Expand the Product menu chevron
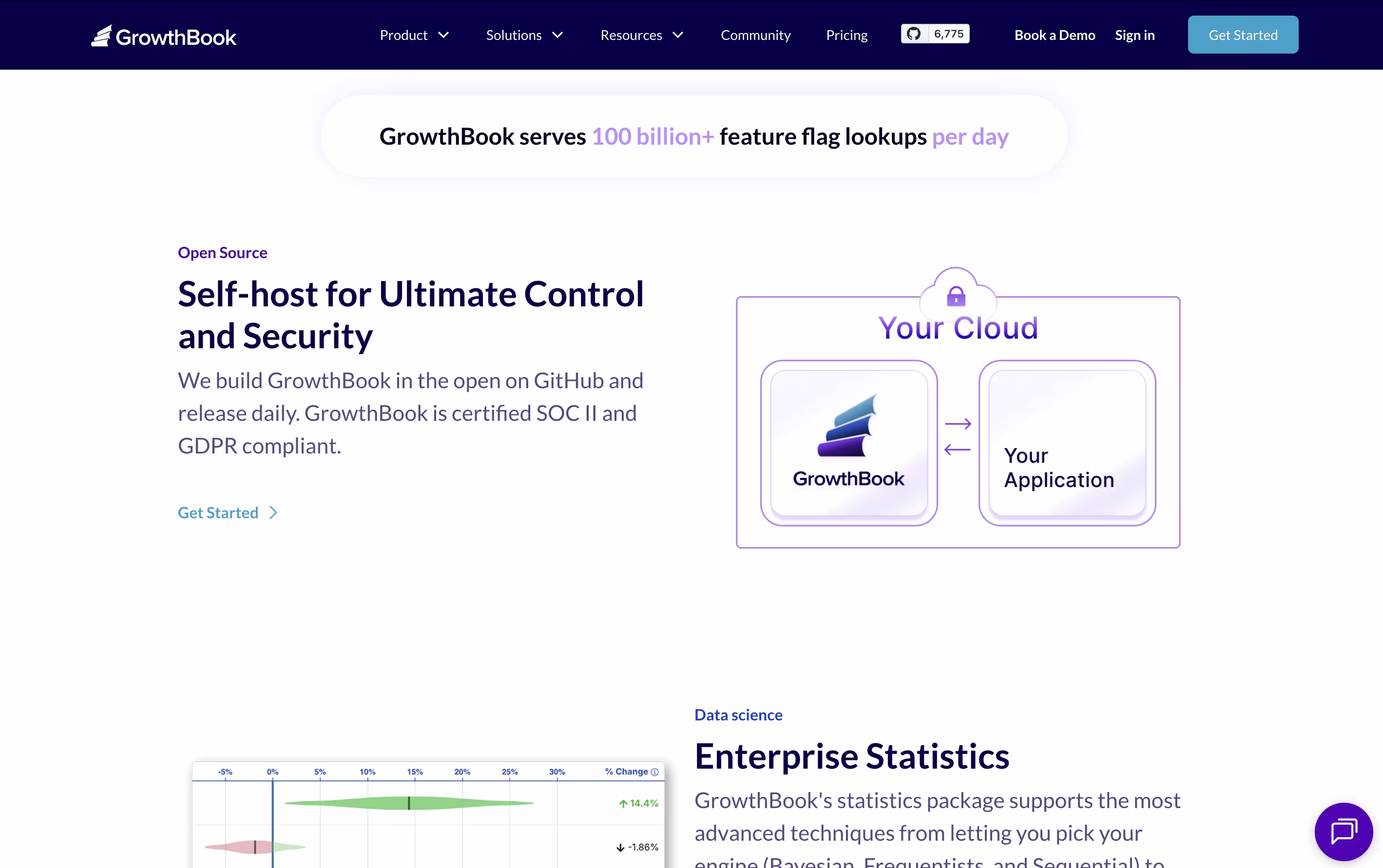 pyautogui.click(x=443, y=35)
